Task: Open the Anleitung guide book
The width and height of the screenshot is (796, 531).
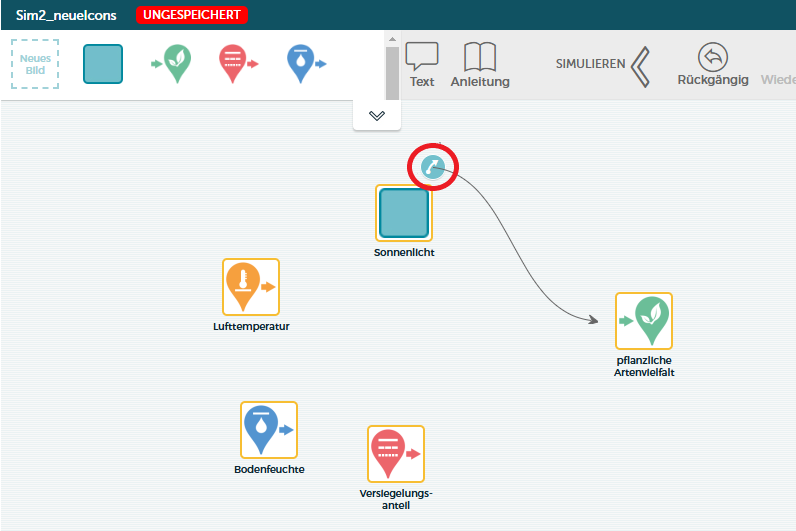Action: [480, 65]
